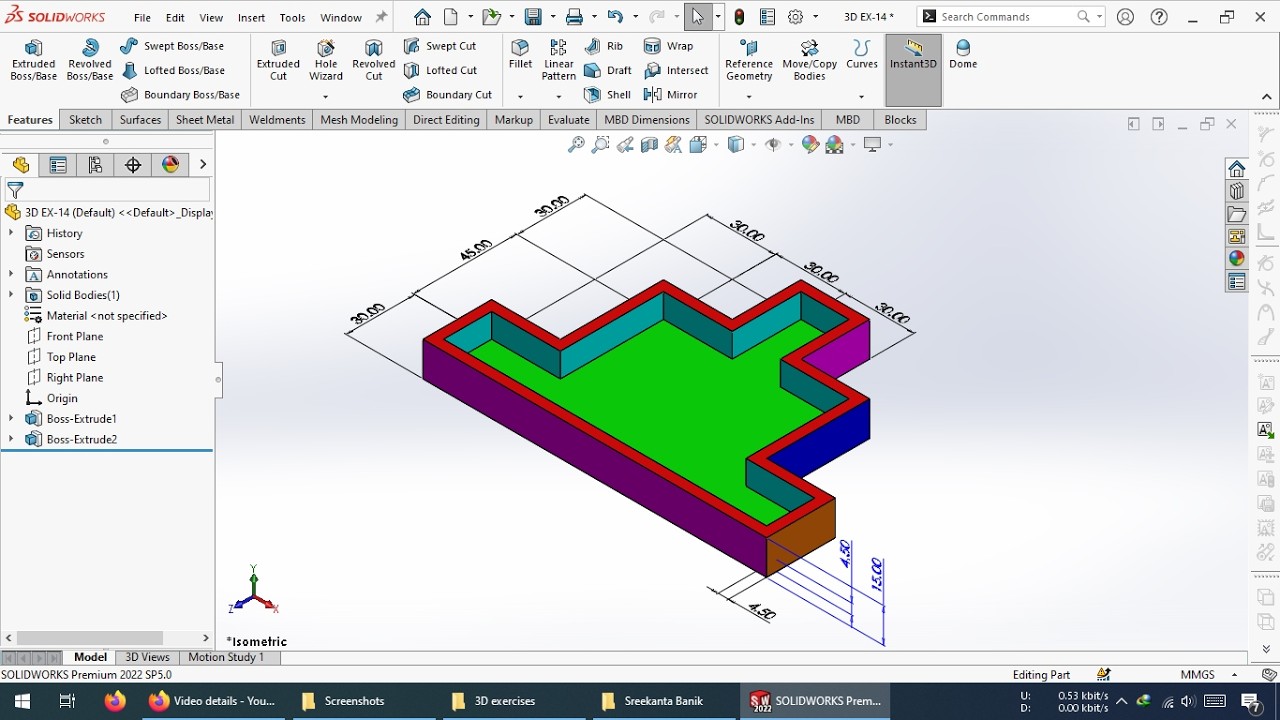Expand the Annotations tree node
The height and width of the screenshot is (720, 1280).
(x=11, y=274)
